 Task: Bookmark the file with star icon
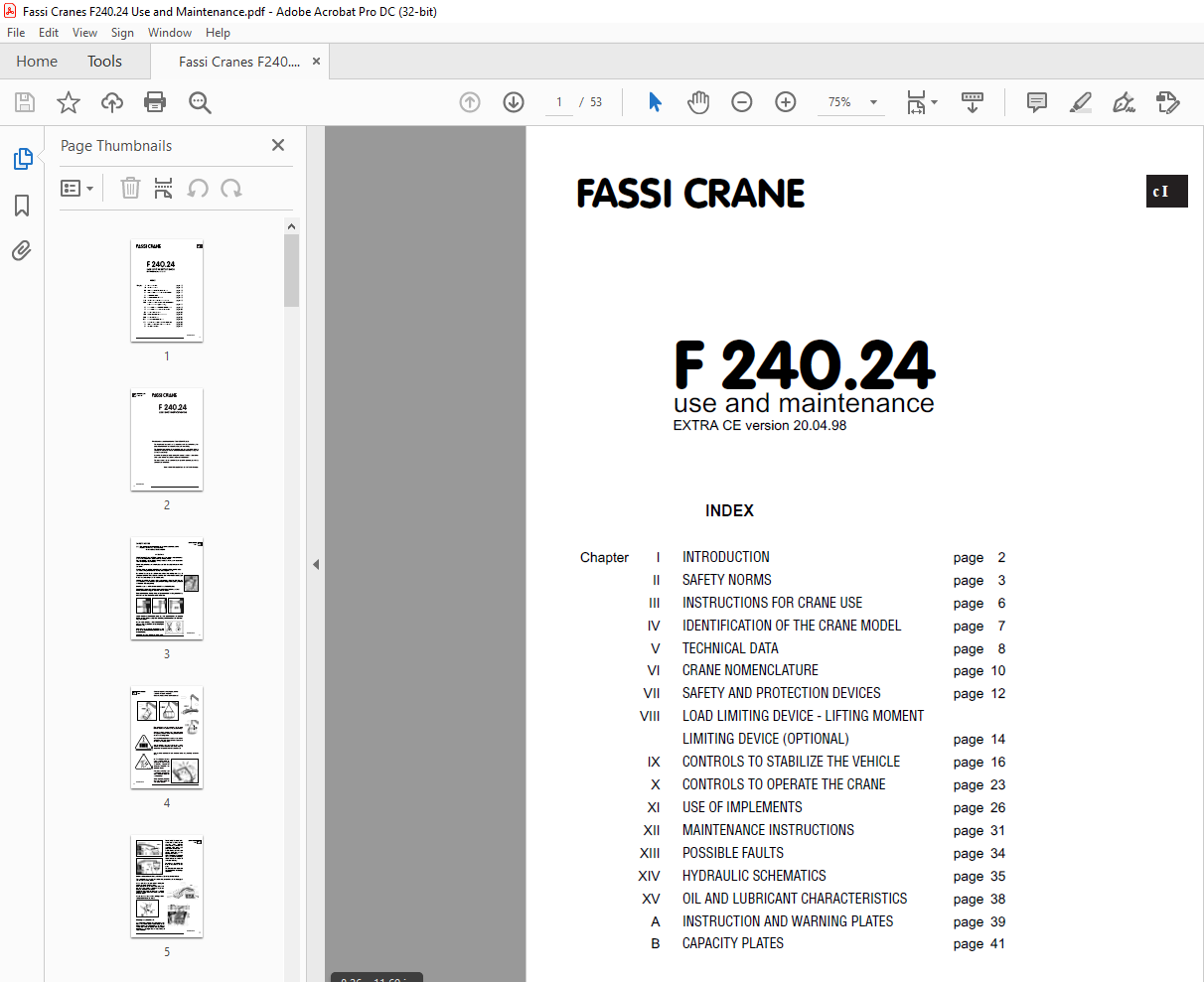tap(69, 102)
